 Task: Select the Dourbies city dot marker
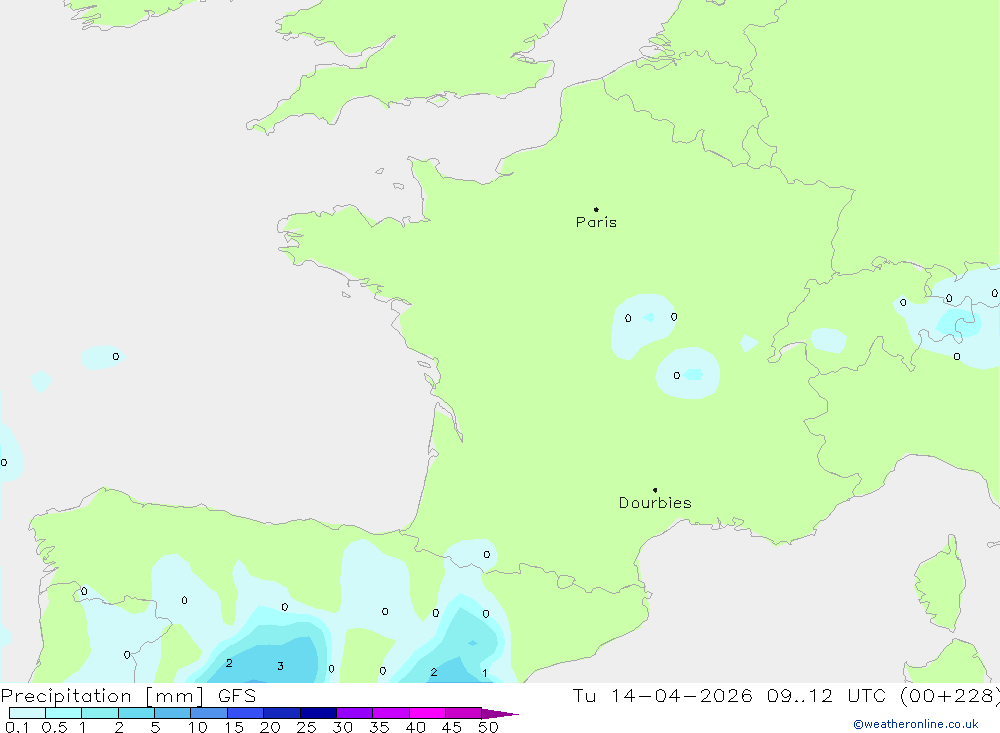coord(655,490)
